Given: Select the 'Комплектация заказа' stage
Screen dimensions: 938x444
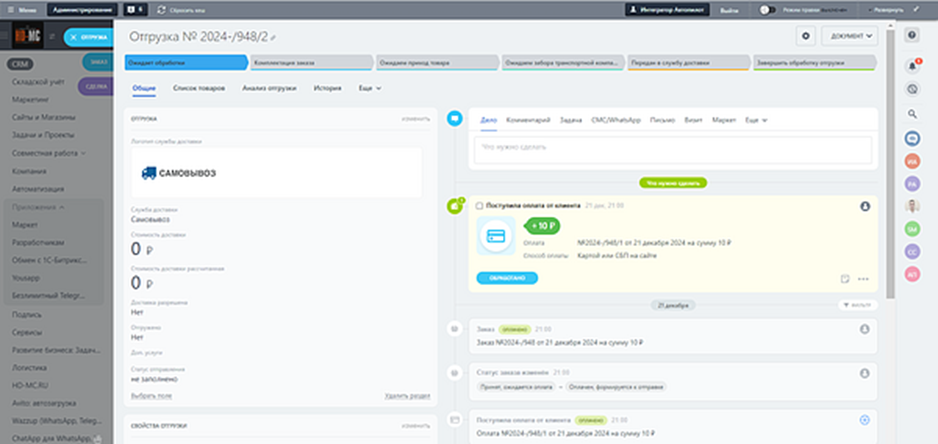Looking at the screenshot, I should [x=311, y=63].
